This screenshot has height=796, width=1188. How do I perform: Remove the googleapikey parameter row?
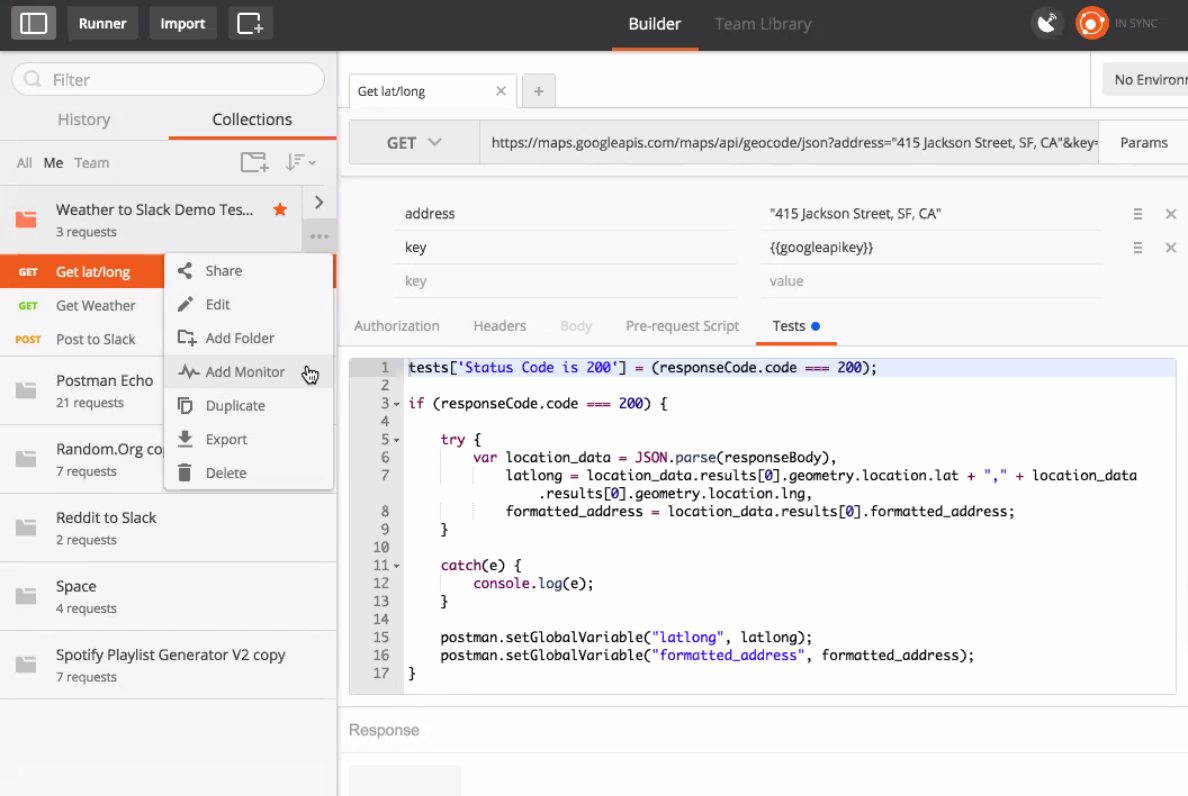(1171, 248)
